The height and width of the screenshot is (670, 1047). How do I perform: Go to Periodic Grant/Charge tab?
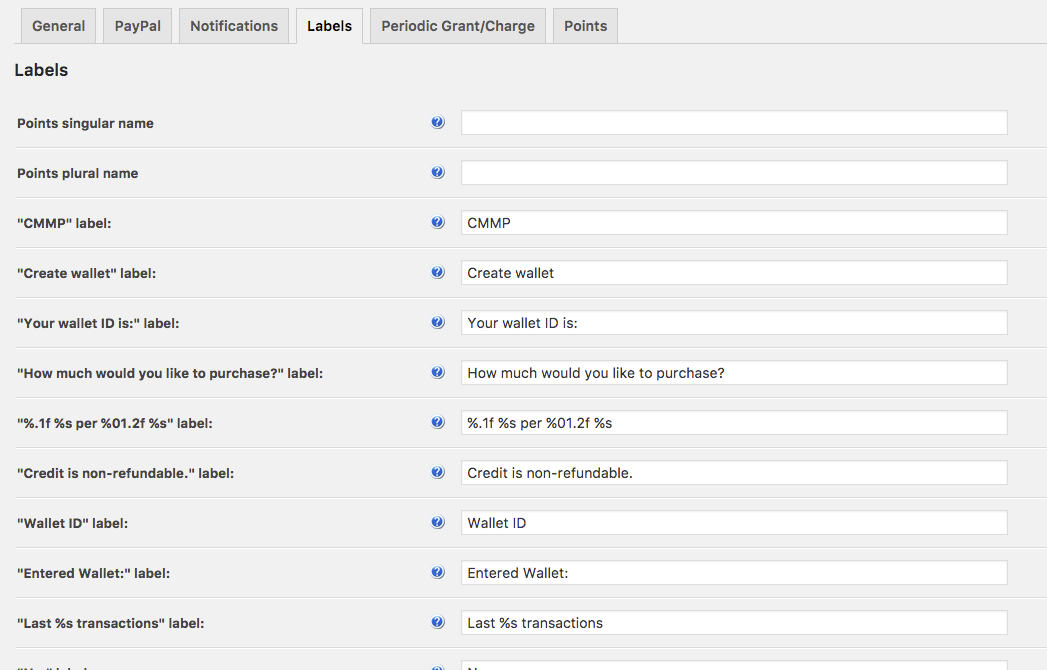(458, 26)
